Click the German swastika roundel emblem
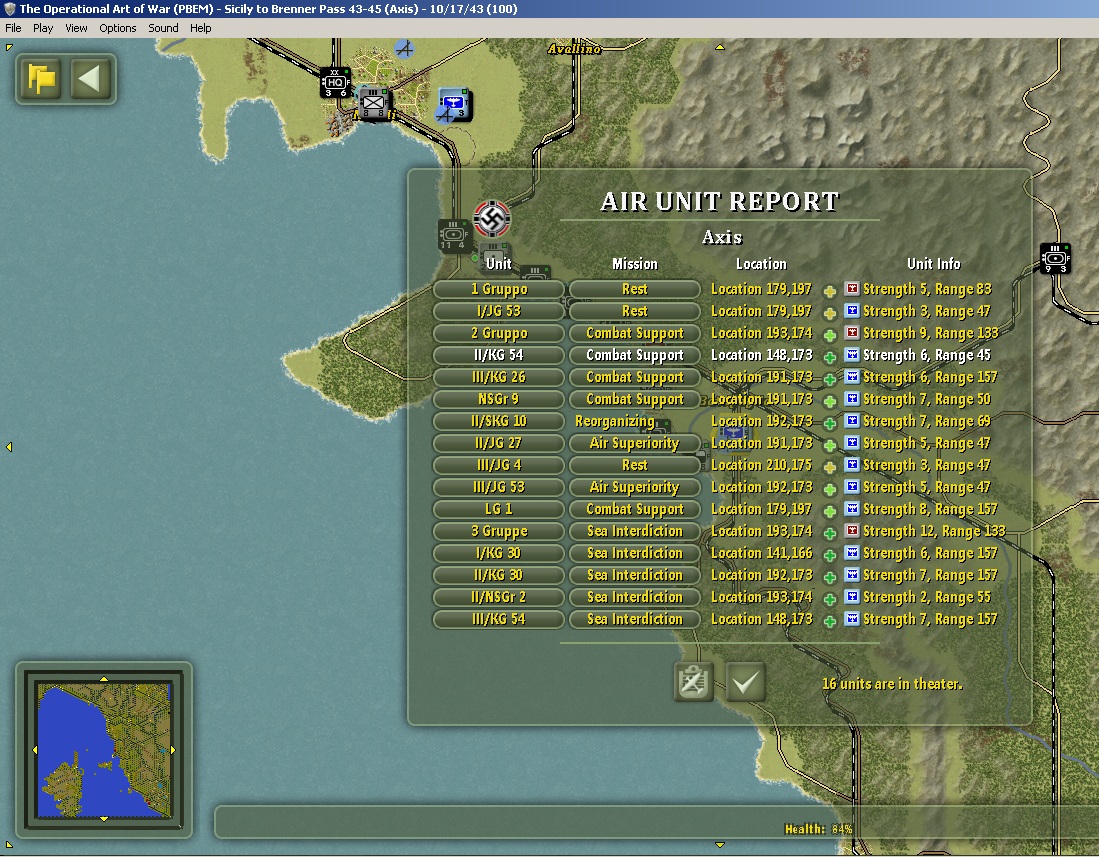 tap(491, 219)
